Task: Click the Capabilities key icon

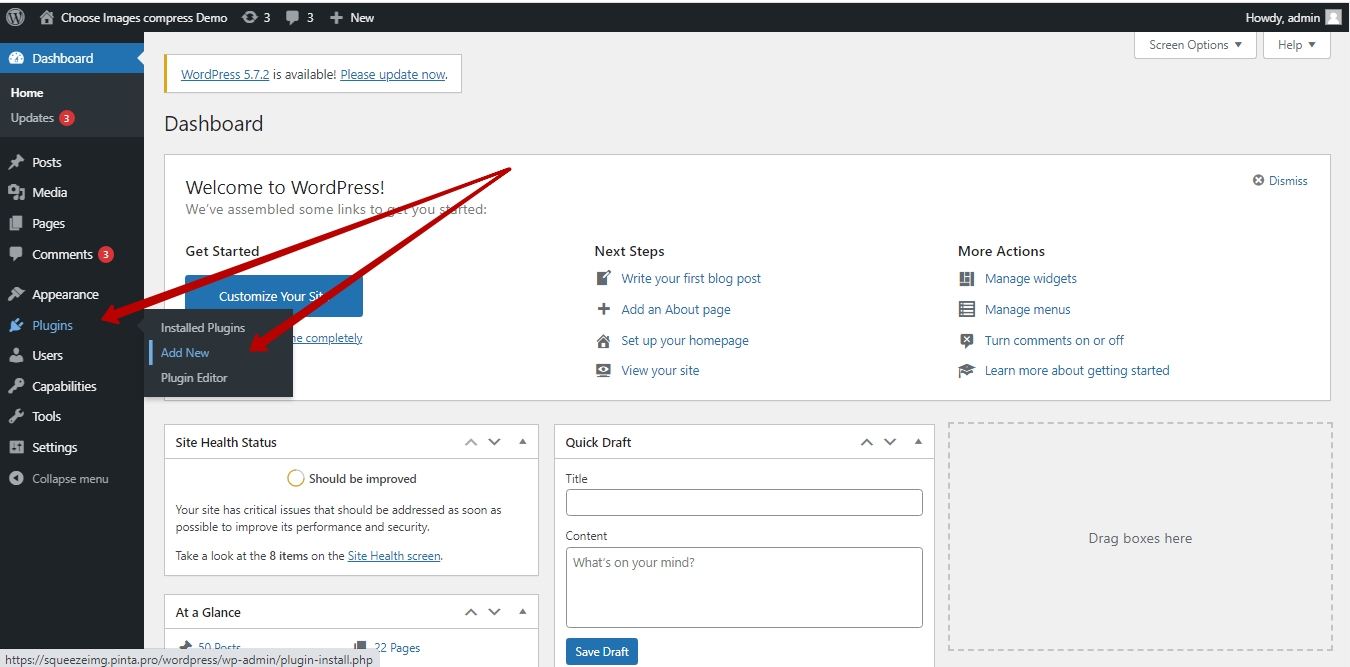Action: (16, 386)
